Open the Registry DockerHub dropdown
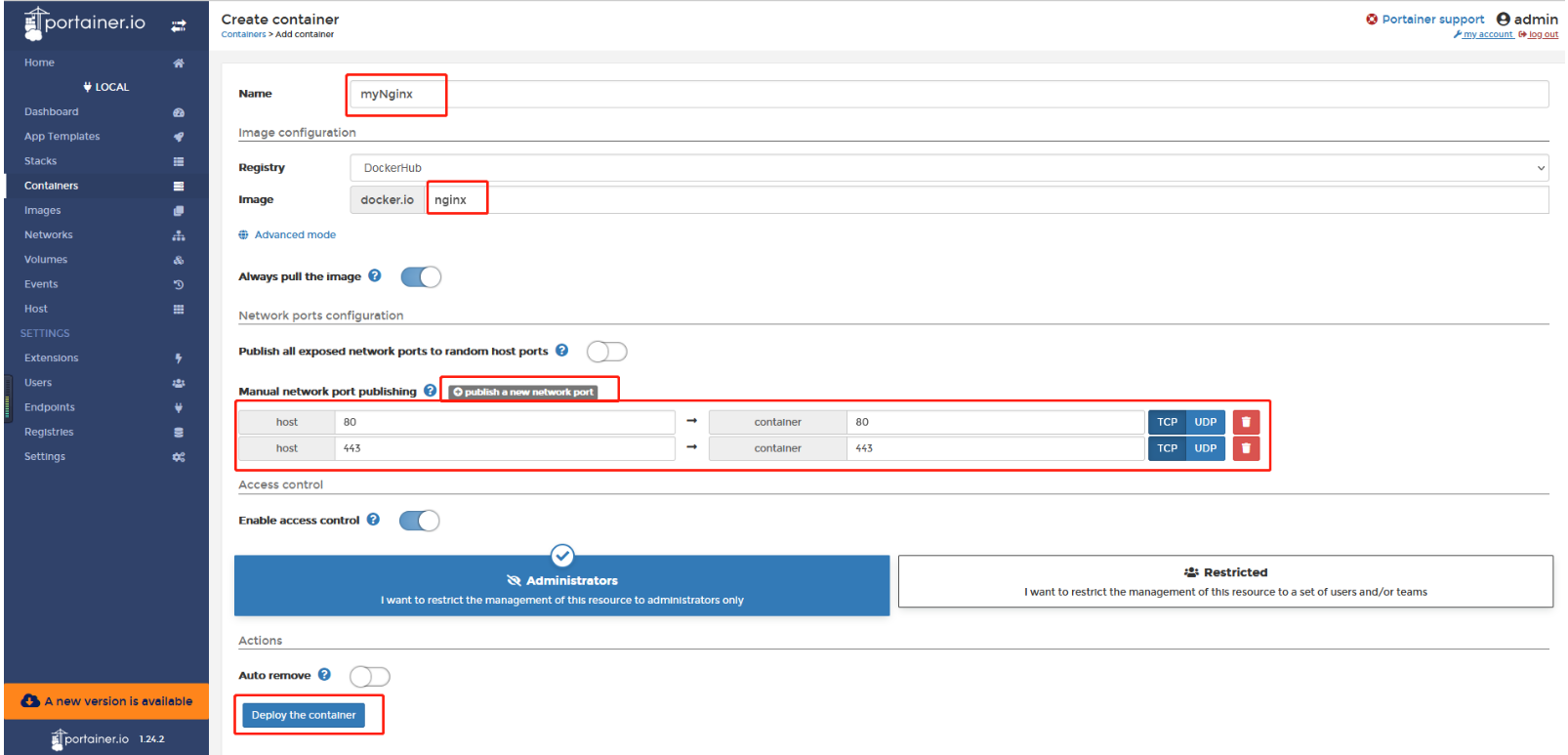Screen dimensions: 1568x755 [x=950, y=168]
